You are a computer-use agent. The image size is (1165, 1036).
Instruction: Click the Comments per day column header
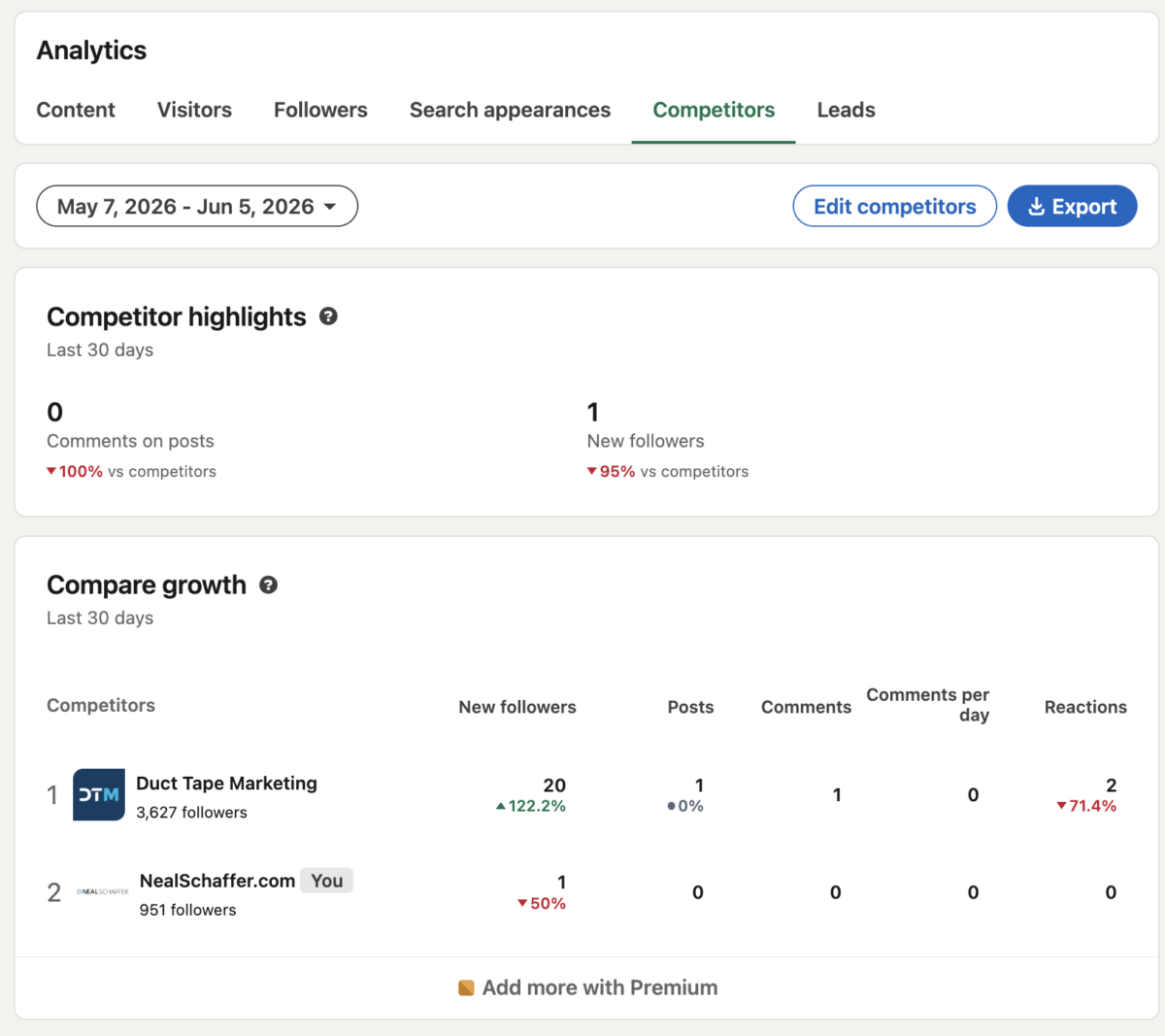(928, 705)
